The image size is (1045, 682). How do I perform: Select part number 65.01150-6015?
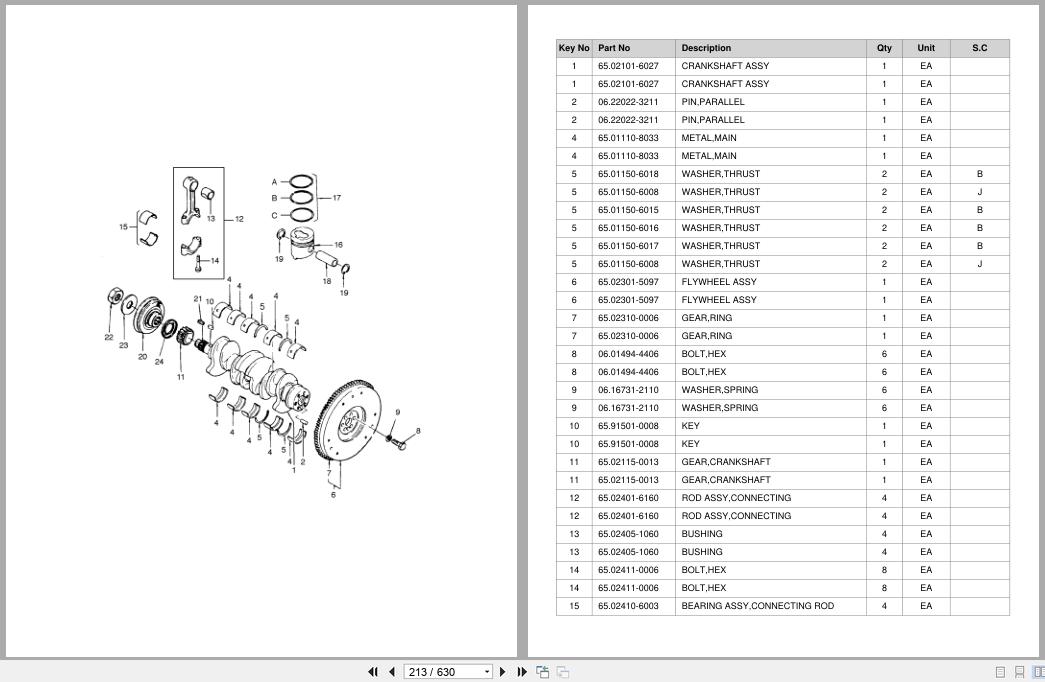click(x=628, y=210)
